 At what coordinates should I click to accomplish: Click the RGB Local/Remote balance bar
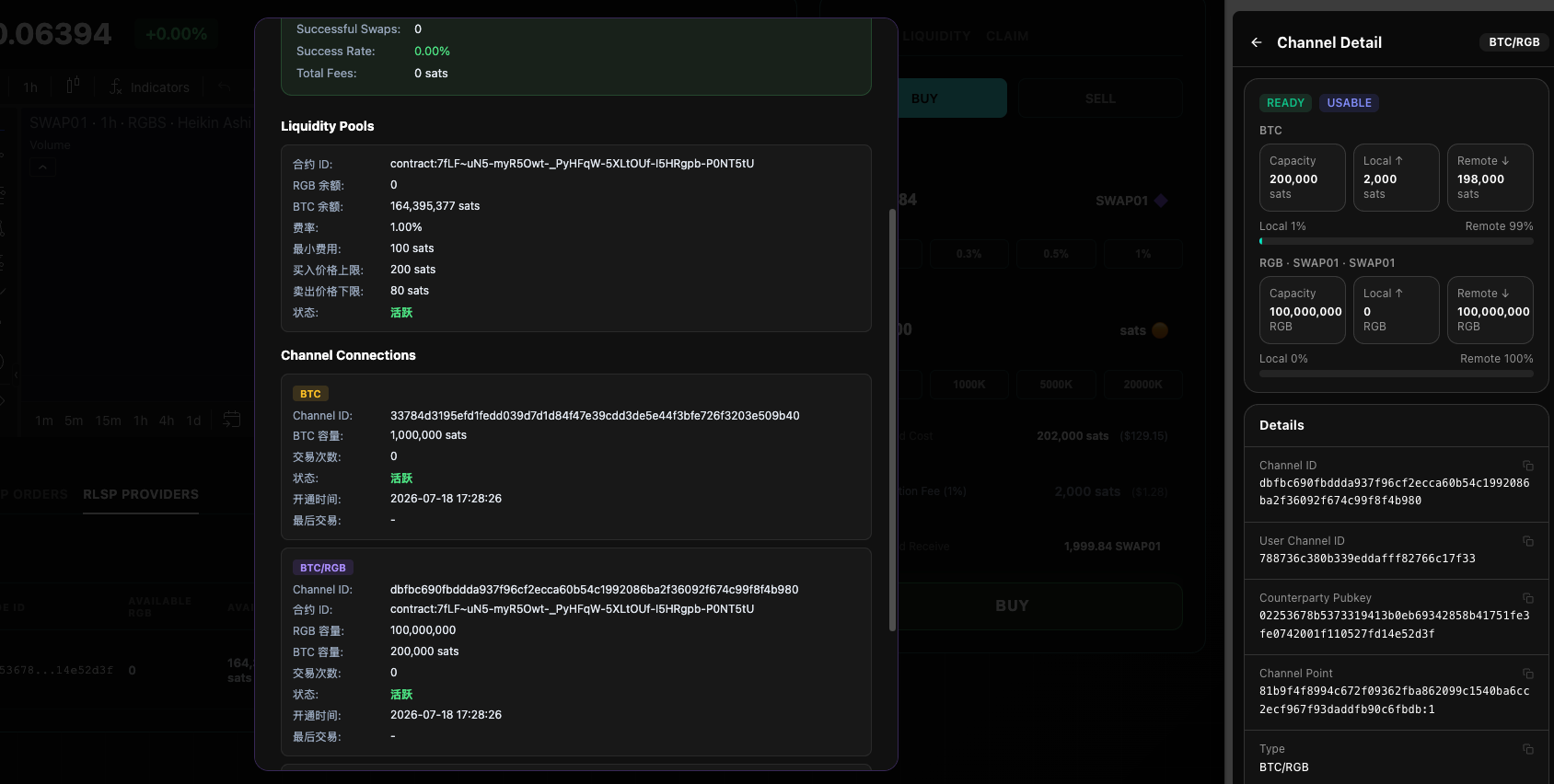click(x=1397, y=374)
